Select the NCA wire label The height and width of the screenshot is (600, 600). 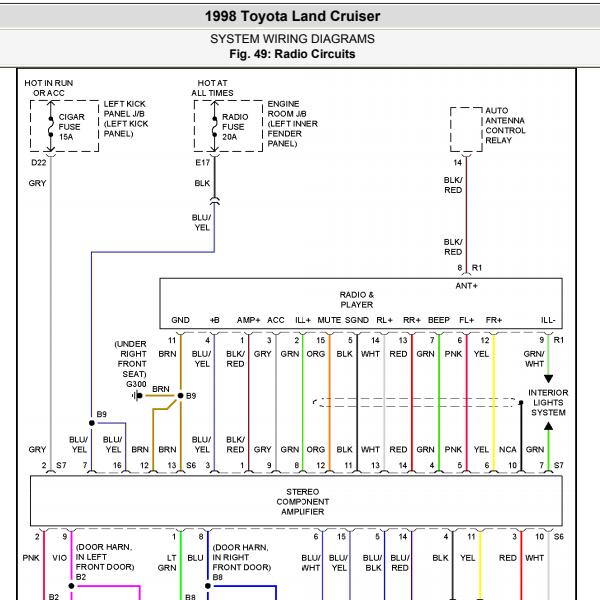coord(509,450)
